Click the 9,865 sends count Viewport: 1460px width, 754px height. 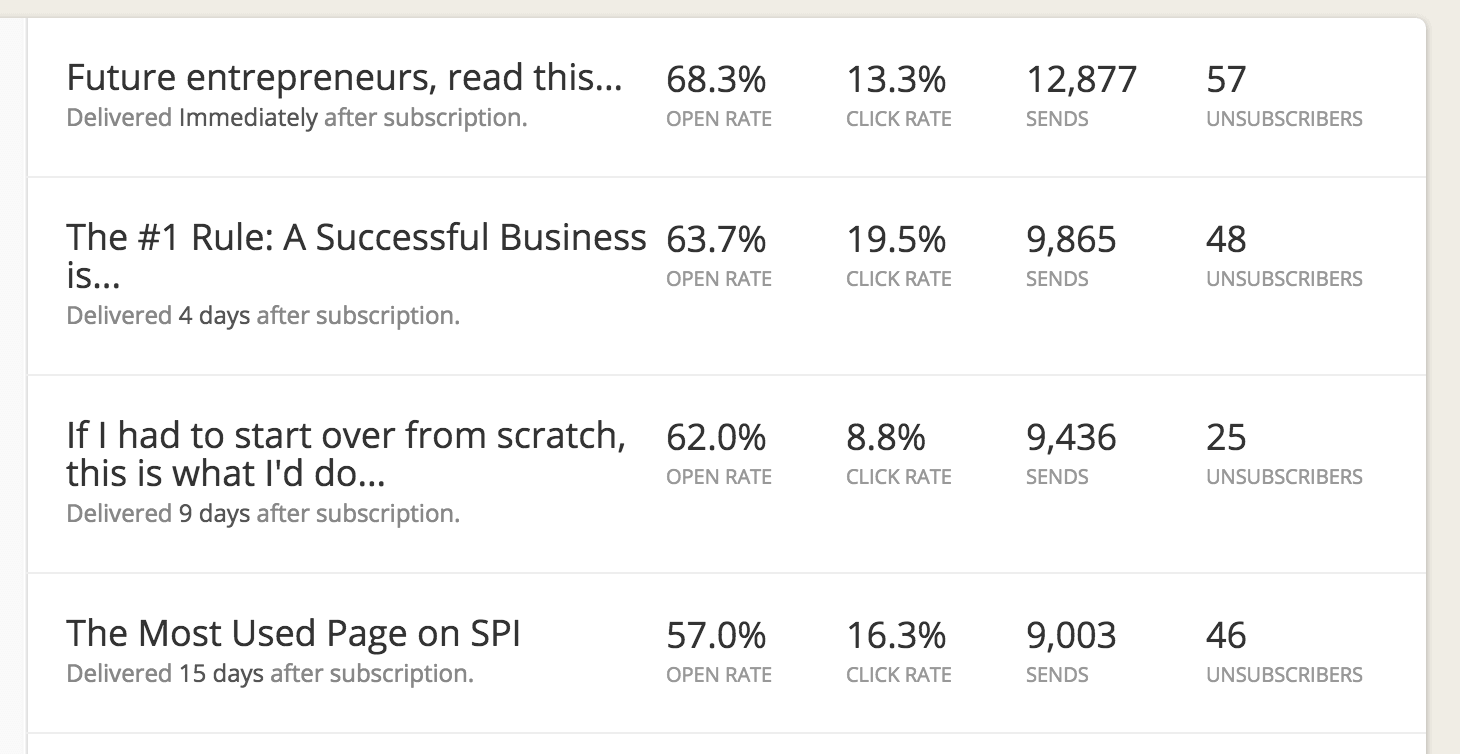(1071, 239)
